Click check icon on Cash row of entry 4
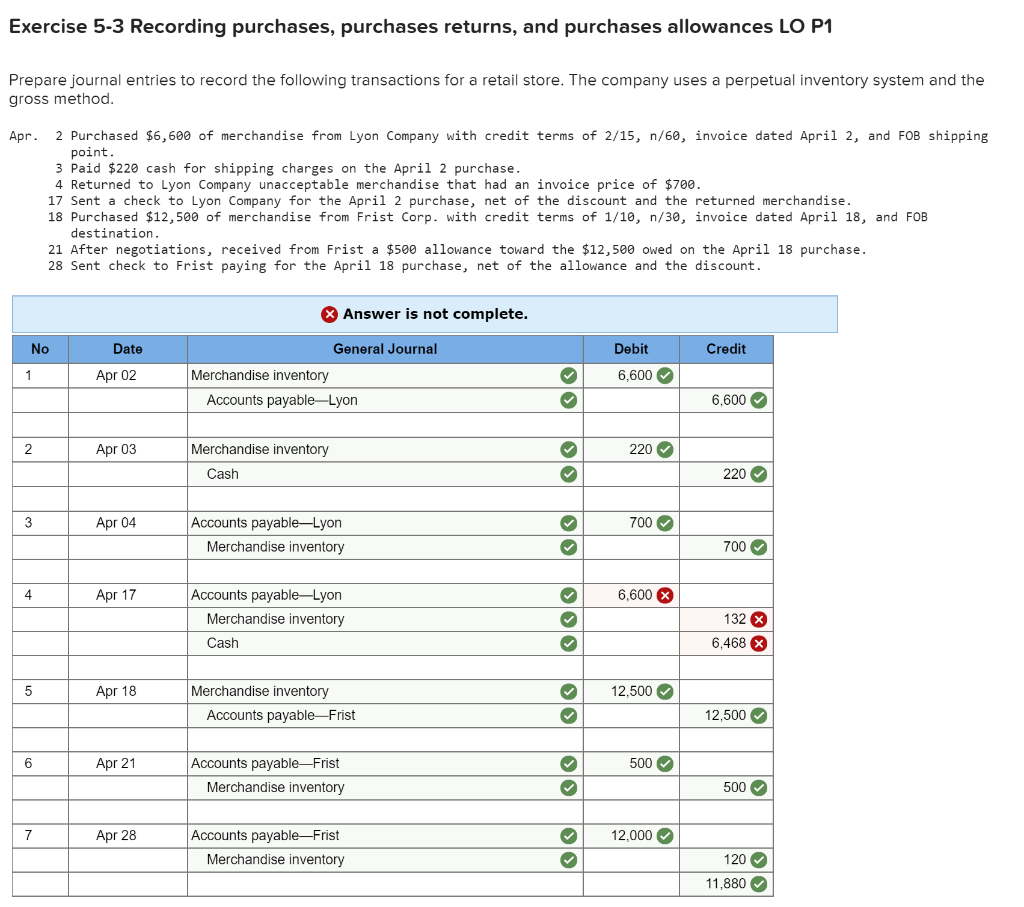 tap(569, 644)
